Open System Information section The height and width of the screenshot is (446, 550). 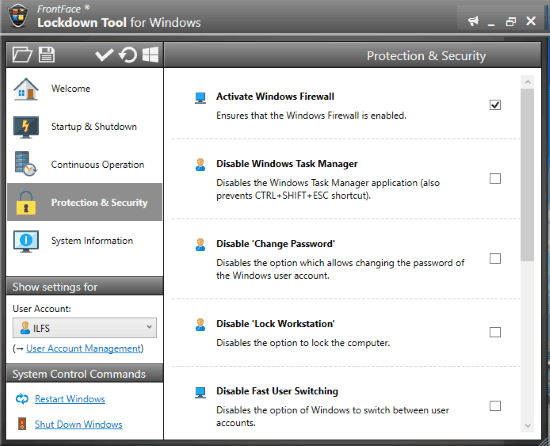pyautogui.click(x=85, y=241)
